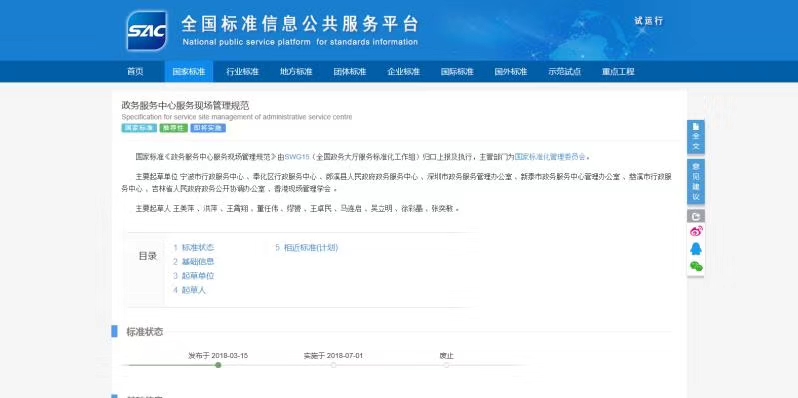Click the 国家标准 tag under the title

pos(139,128)
